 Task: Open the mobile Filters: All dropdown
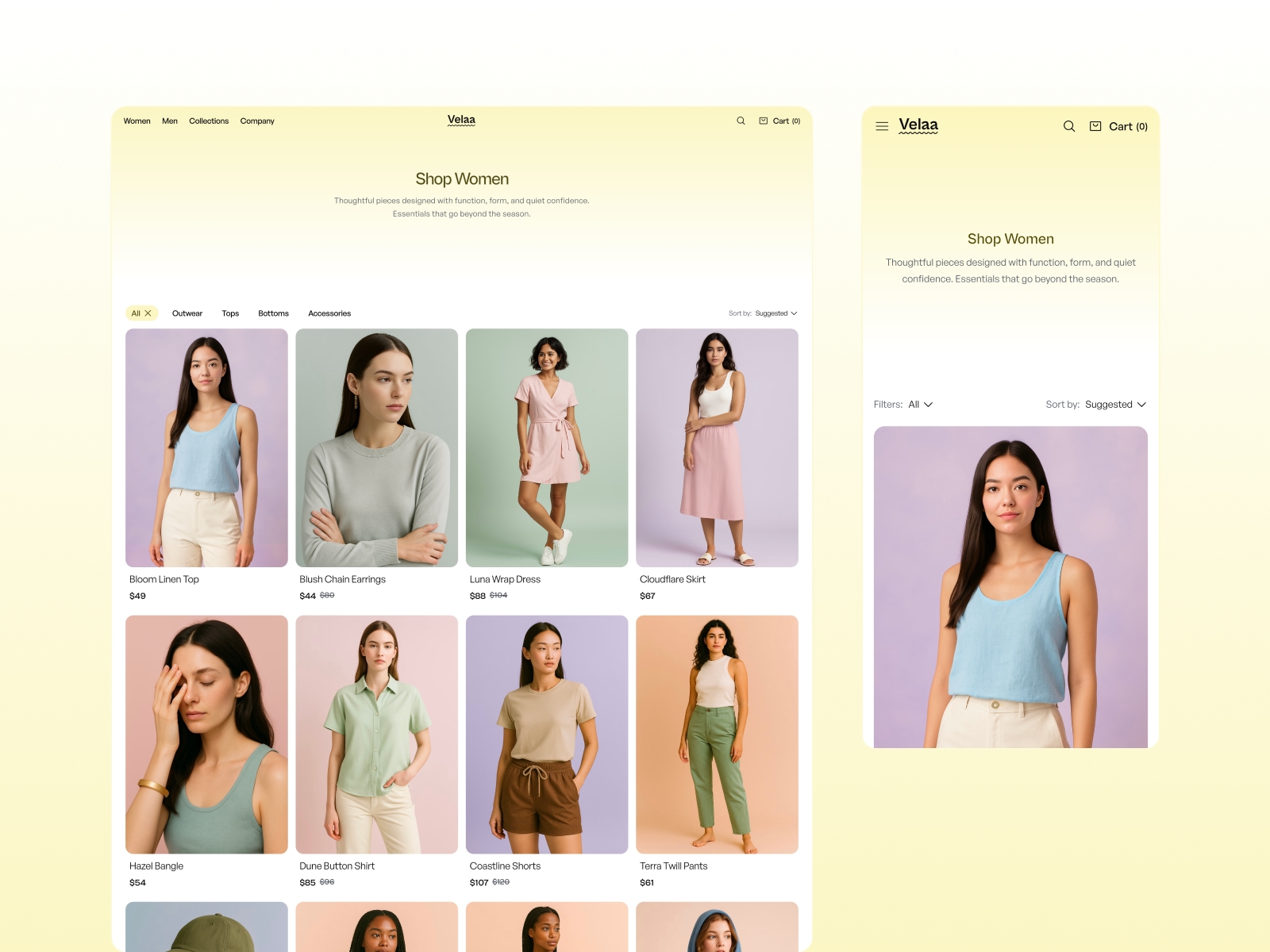pos(920,405)
